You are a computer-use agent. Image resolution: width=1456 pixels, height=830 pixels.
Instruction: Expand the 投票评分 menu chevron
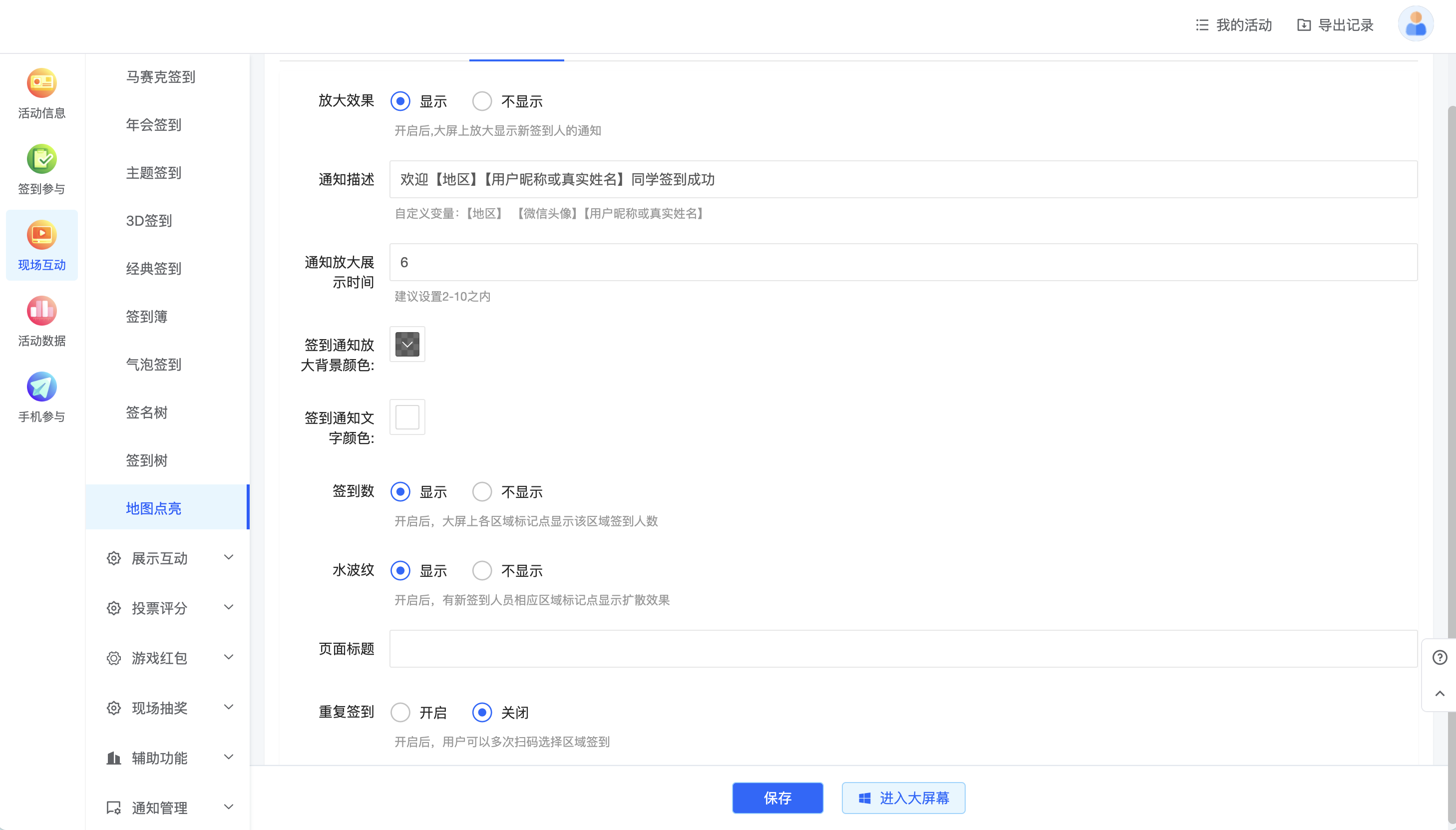(x=229, y=607)
